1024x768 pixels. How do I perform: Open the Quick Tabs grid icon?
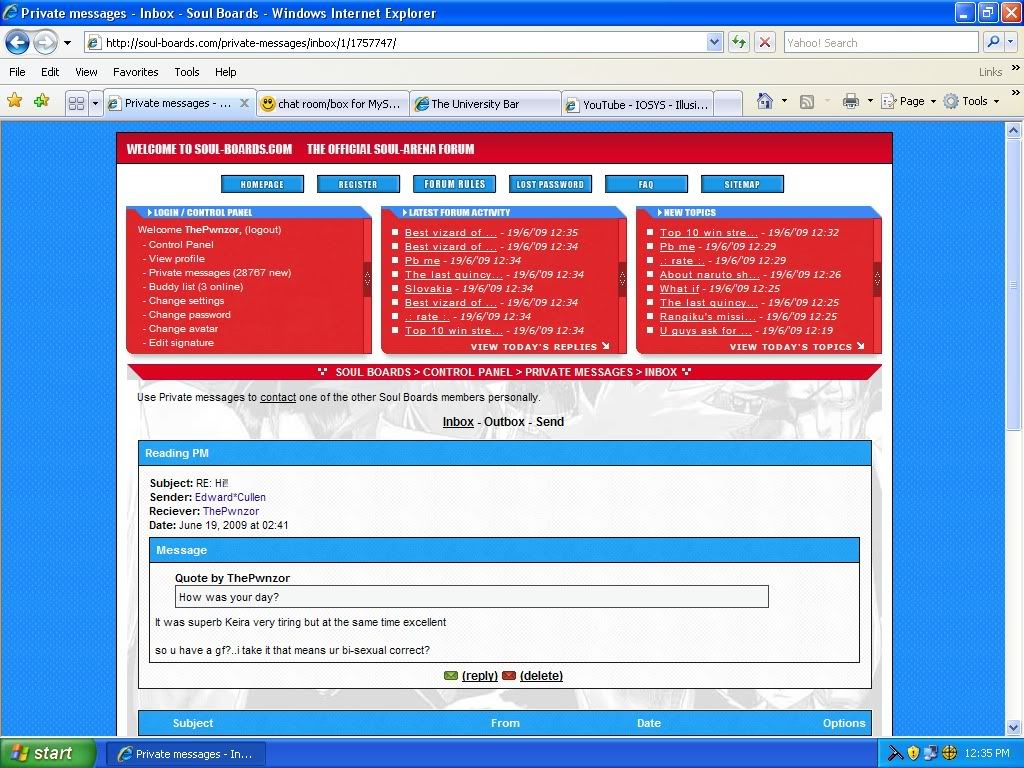(x=76, y=103)
